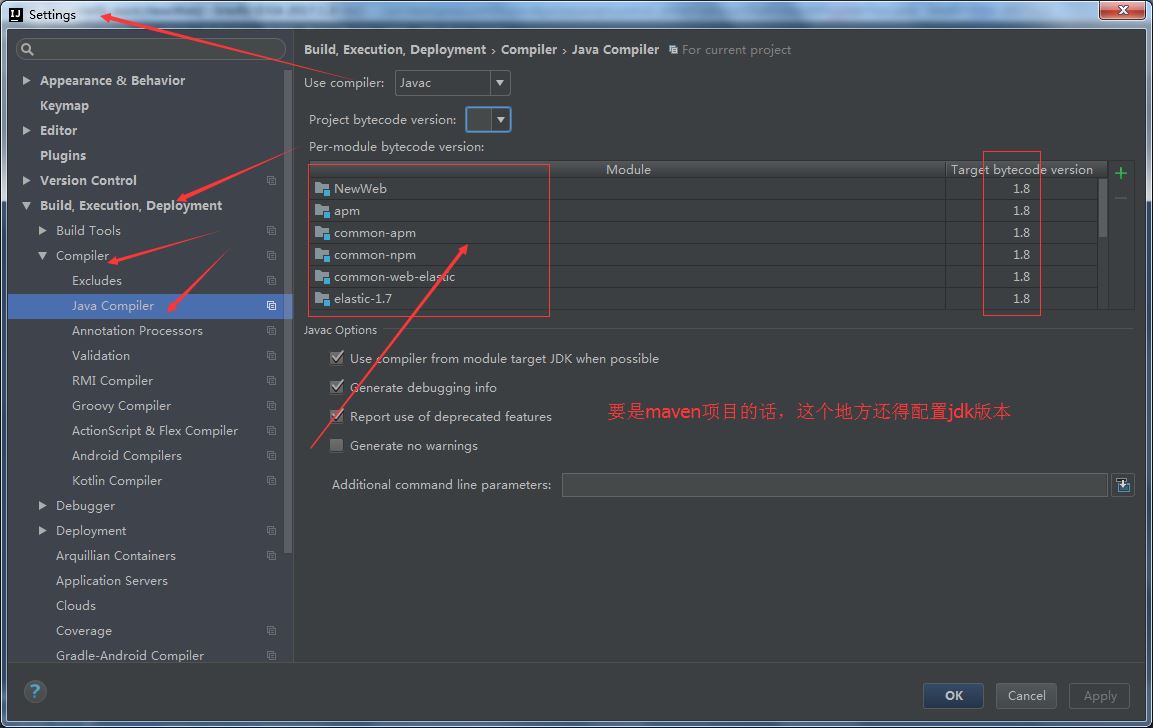Viewport: 1153px width, 728px height.
Task: Click folder icon of common-npm module
Action: (322, 254)
